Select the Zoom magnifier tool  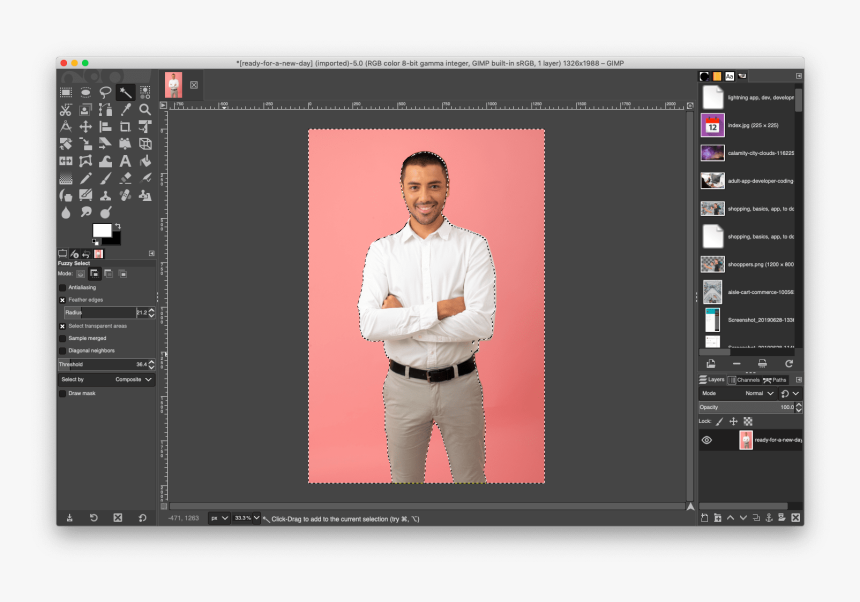[x=145, y=110]
